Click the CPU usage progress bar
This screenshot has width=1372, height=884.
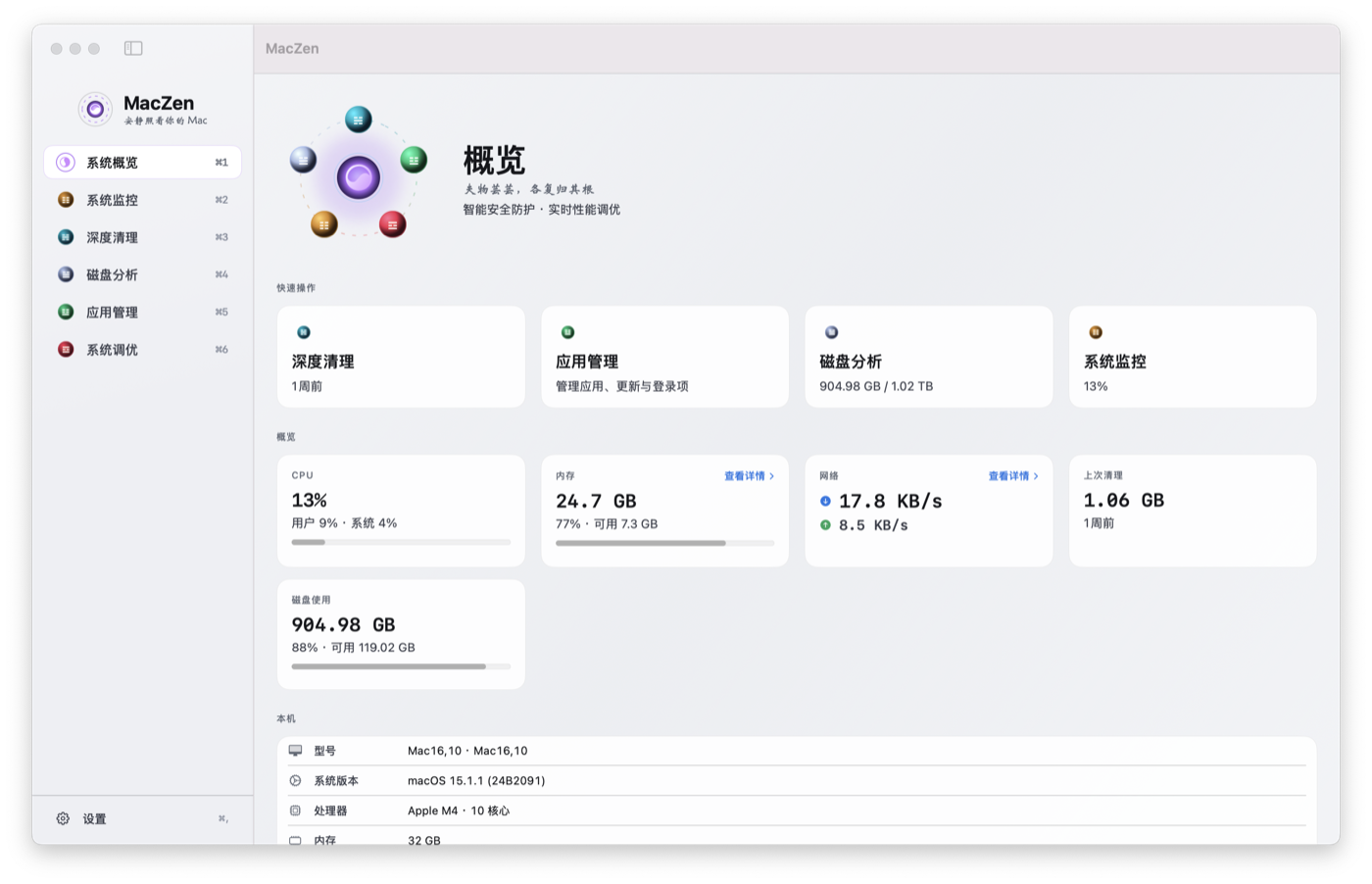pyautogui.click(x=401, y=542)
